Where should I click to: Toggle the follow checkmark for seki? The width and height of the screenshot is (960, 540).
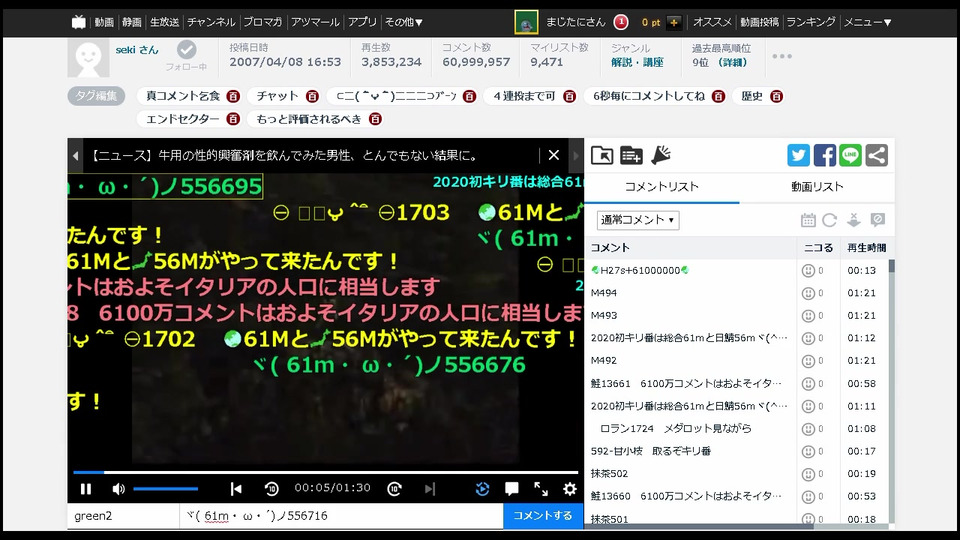(x=187, y=49)
